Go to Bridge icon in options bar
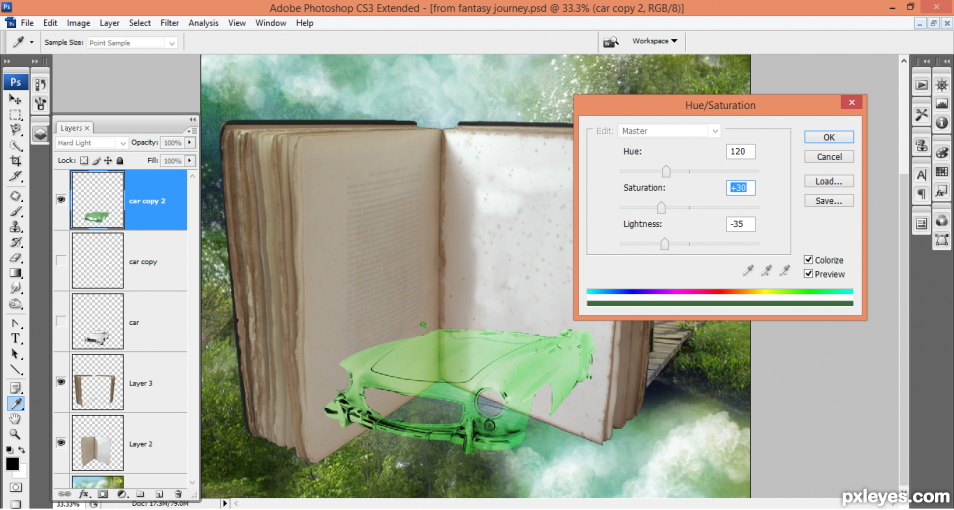 tap(611, 41)
